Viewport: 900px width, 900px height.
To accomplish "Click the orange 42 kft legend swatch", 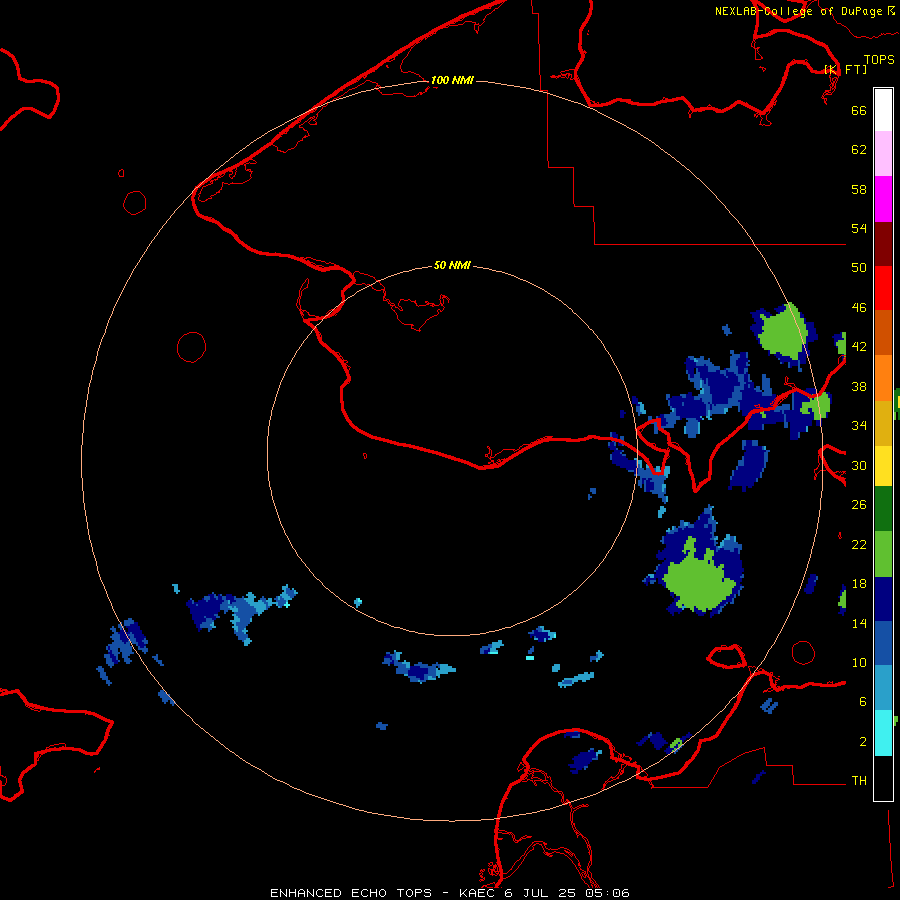I will point(883,378).
